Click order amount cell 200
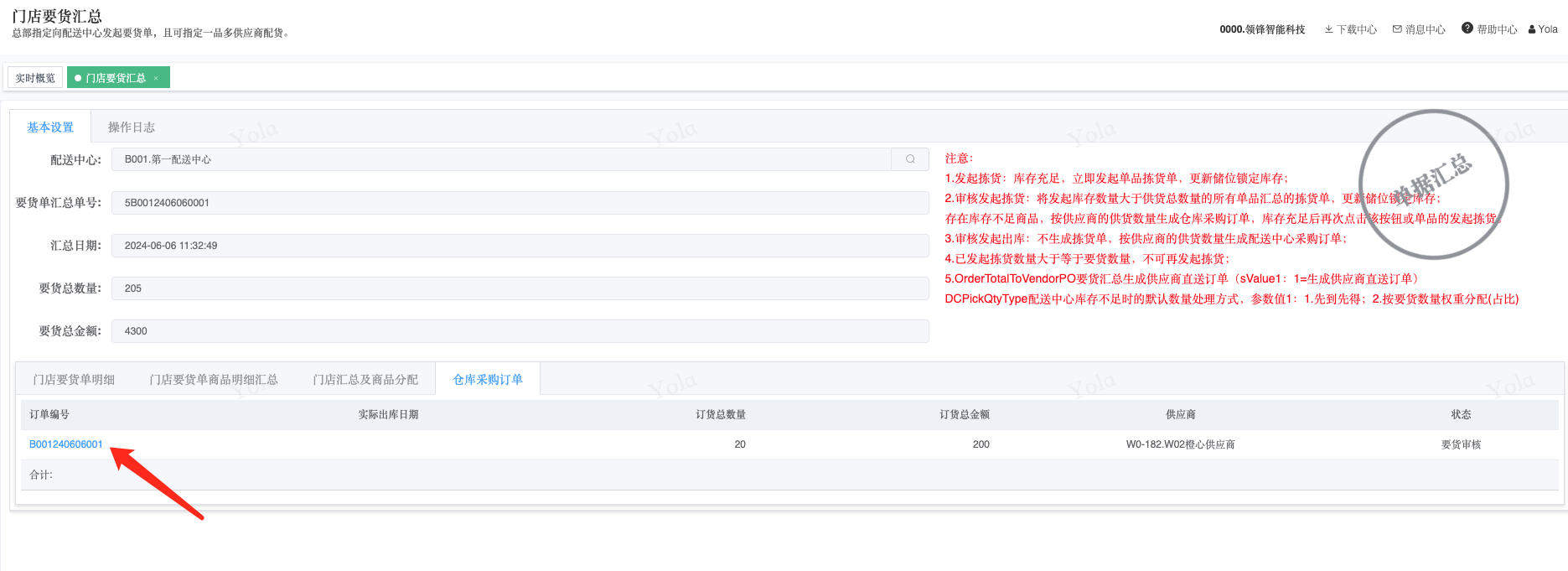The width and height of the screenshot is (1568, 571). pyautogui.click(x=981, y=444)
